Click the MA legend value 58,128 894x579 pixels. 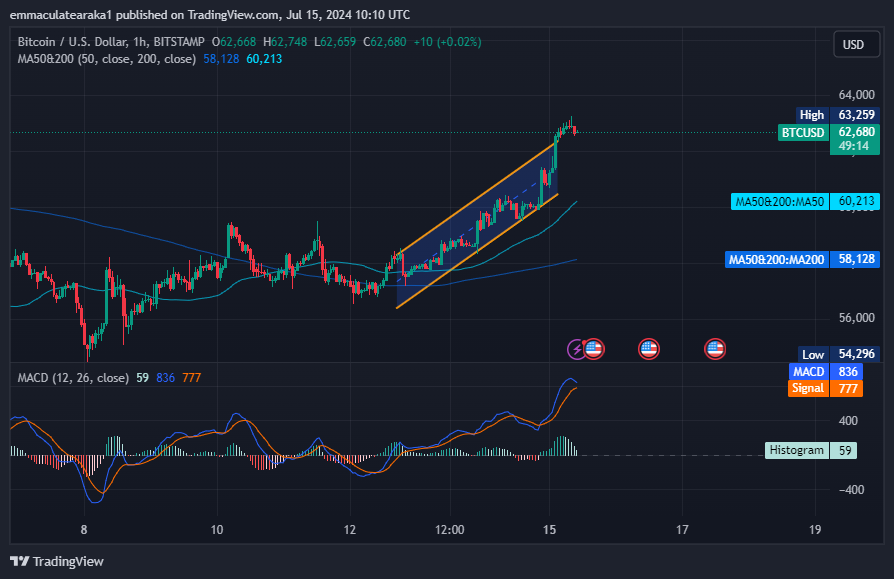point(221,59)
